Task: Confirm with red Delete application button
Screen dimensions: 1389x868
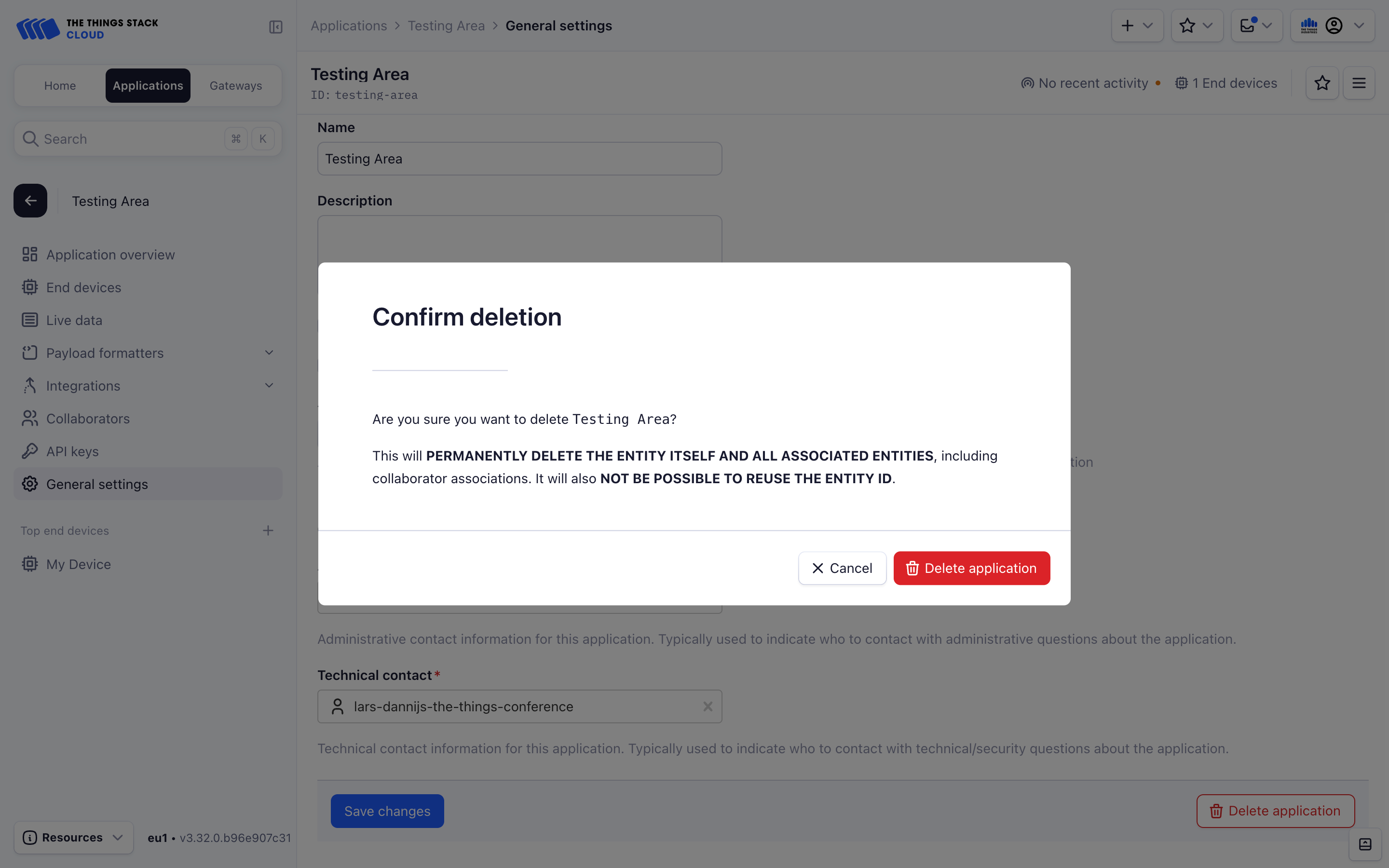Action: pos(971,569)
